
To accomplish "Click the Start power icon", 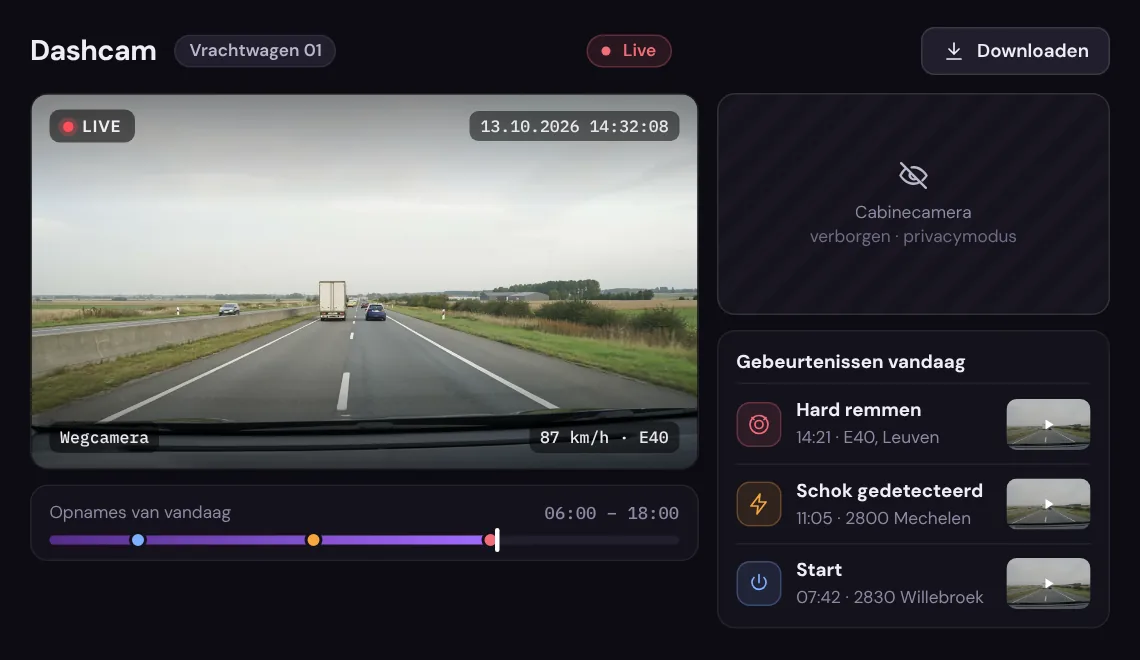I will (x=758, y=583).
